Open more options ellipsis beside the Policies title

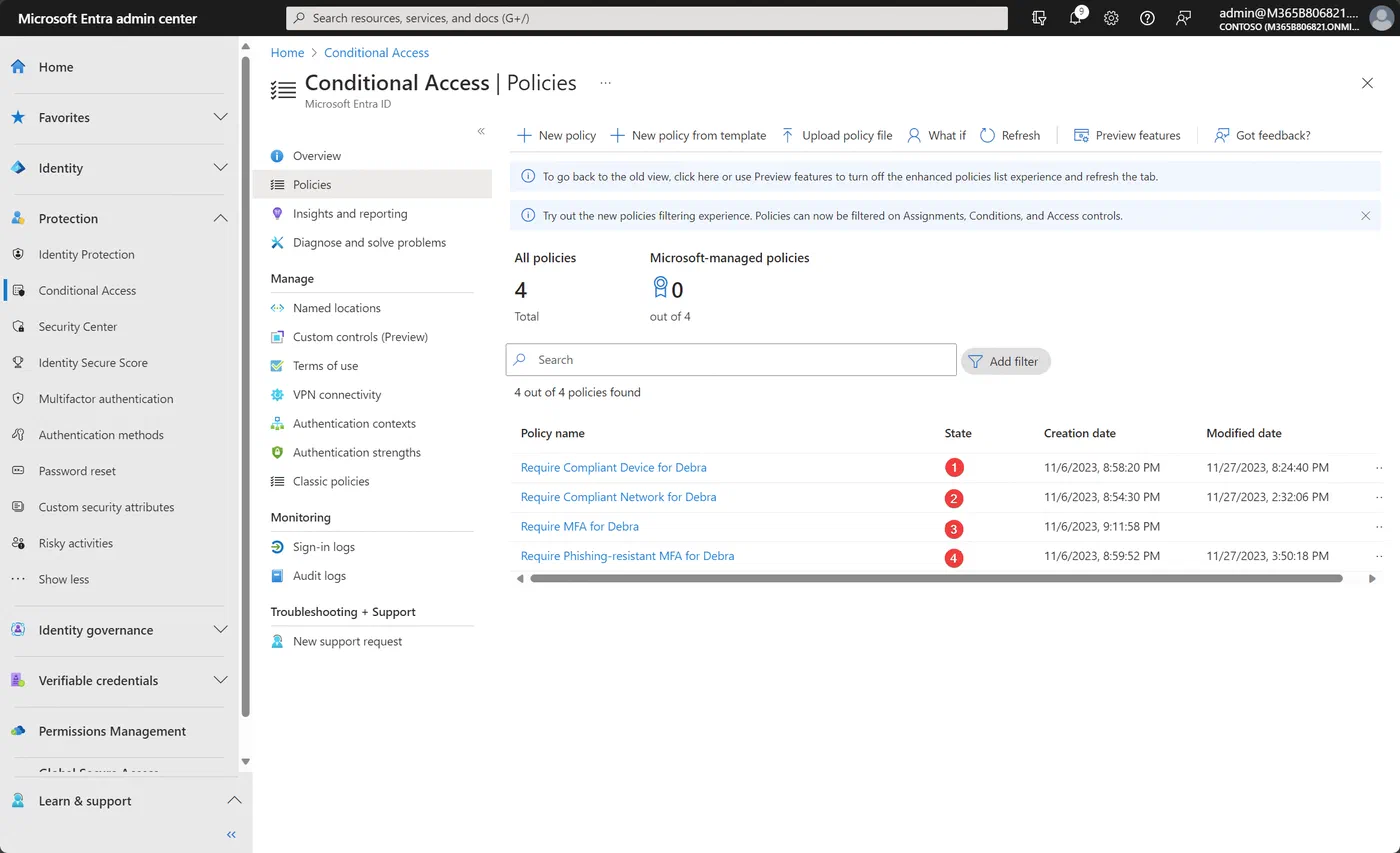click(605, 83)
